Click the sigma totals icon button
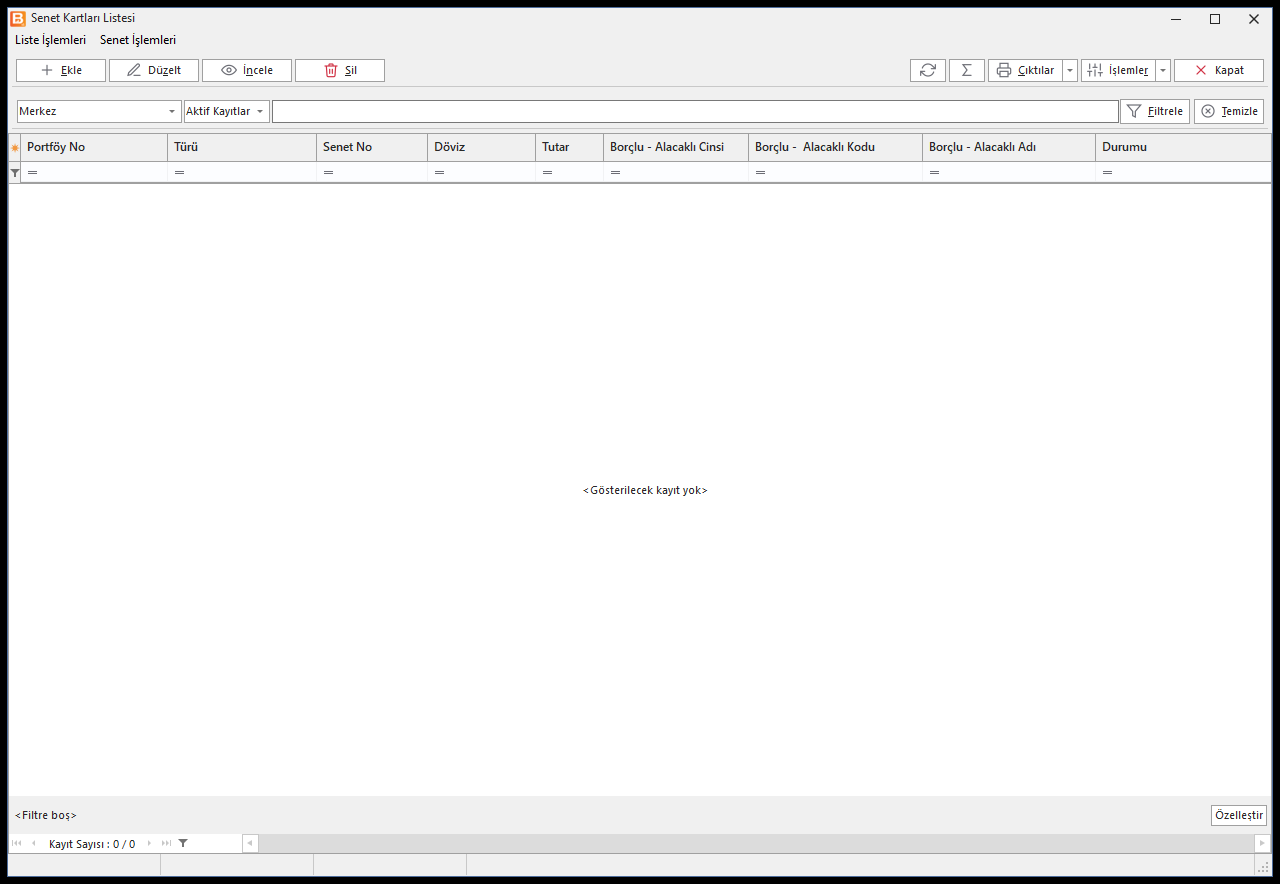This screenshot has width=1280, height=884. point(967,70)
